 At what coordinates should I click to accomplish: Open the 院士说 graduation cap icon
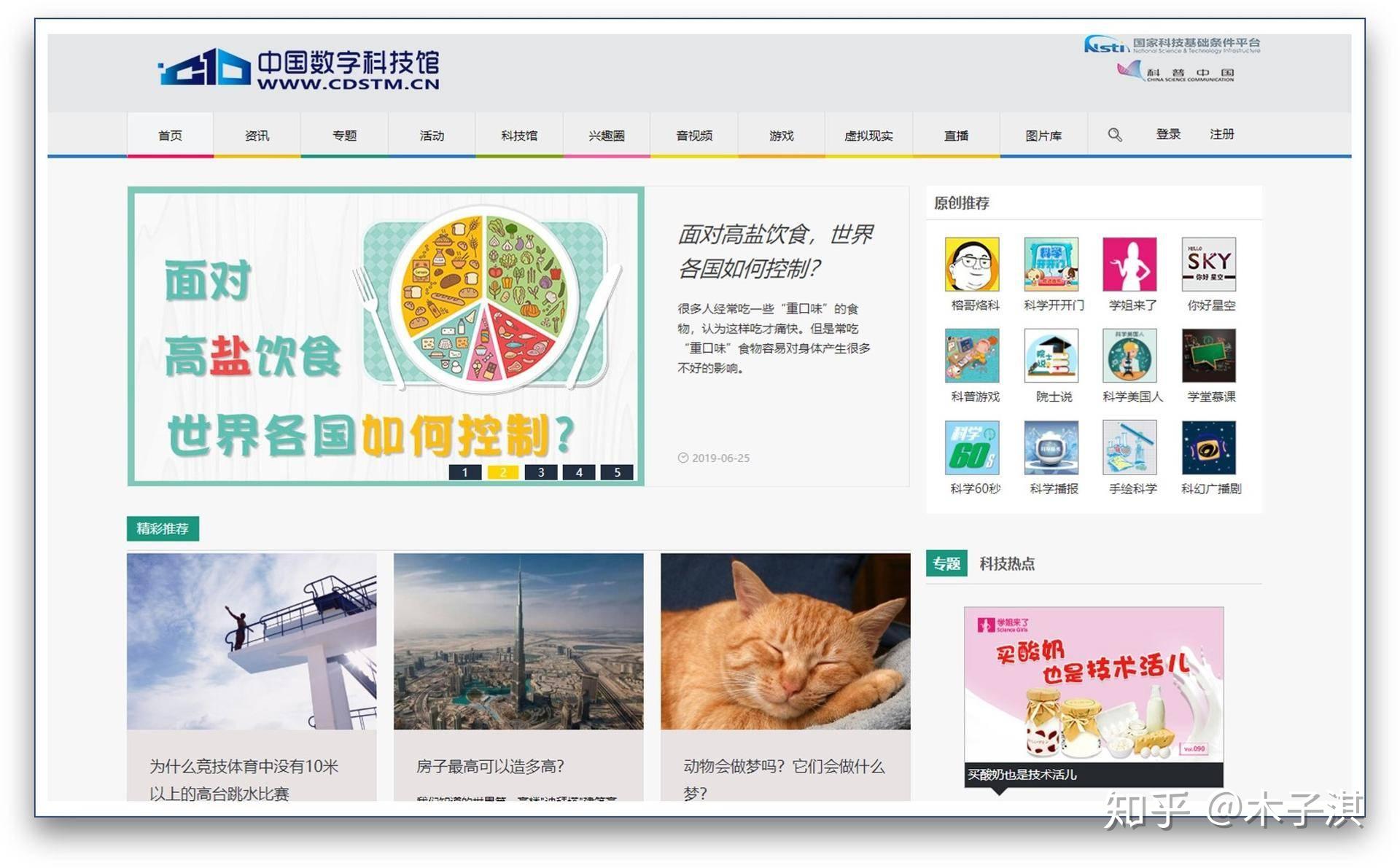tap(1051, 356)
